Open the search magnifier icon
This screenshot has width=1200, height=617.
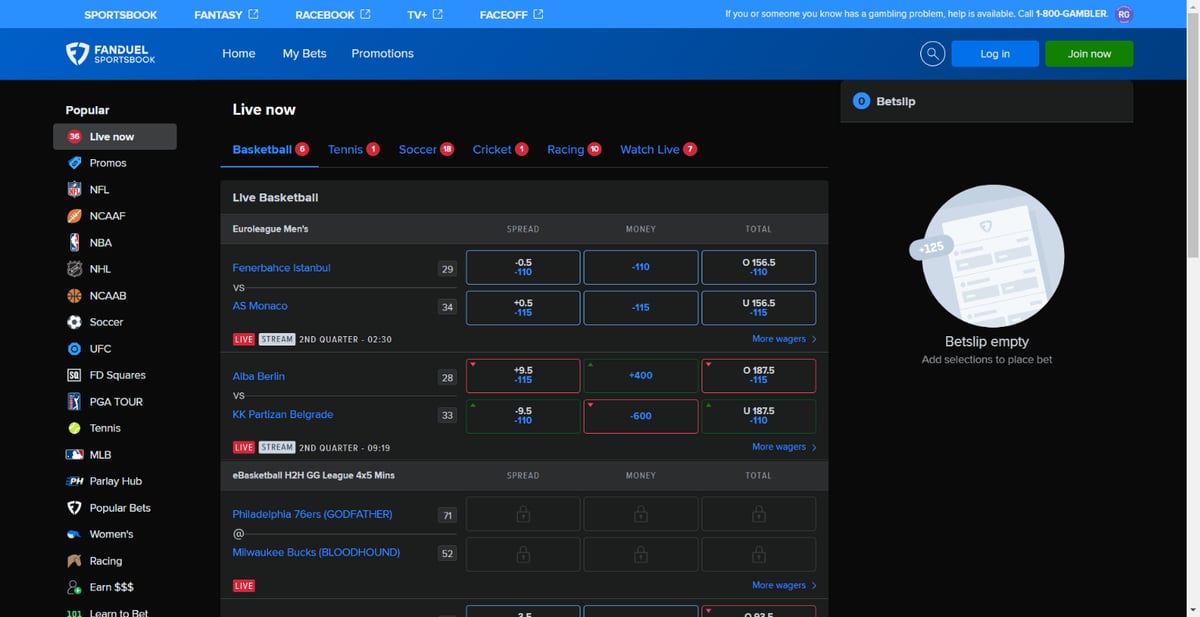click(x=932, y=54)
